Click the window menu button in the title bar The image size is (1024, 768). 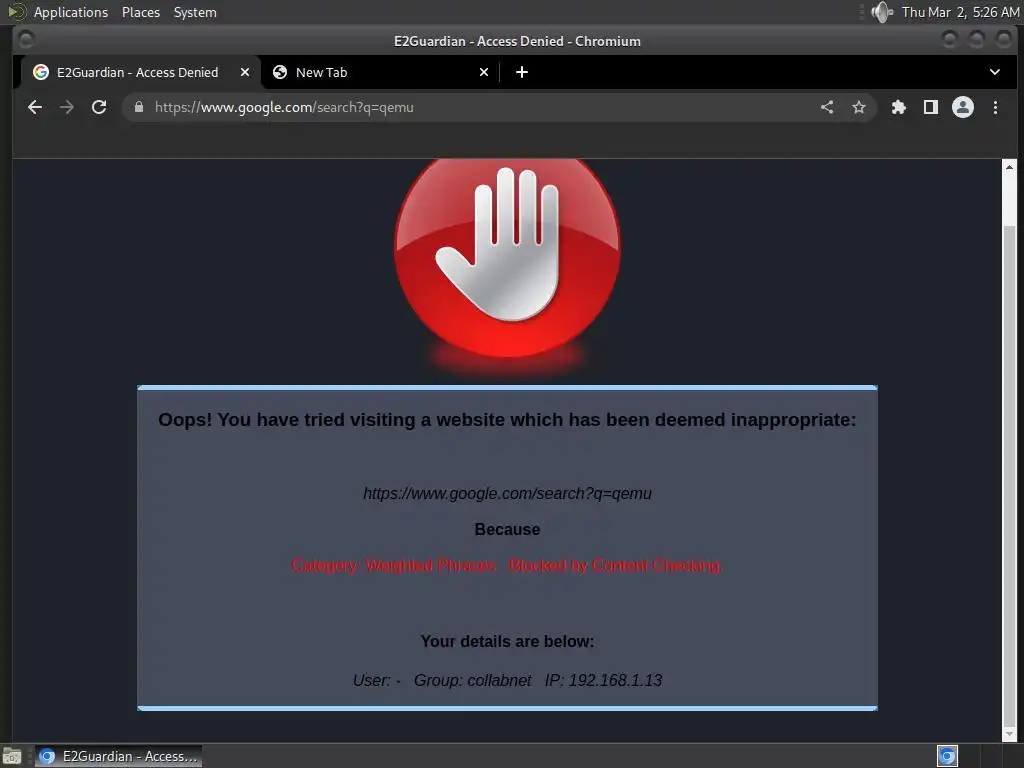tap(25, 40)
